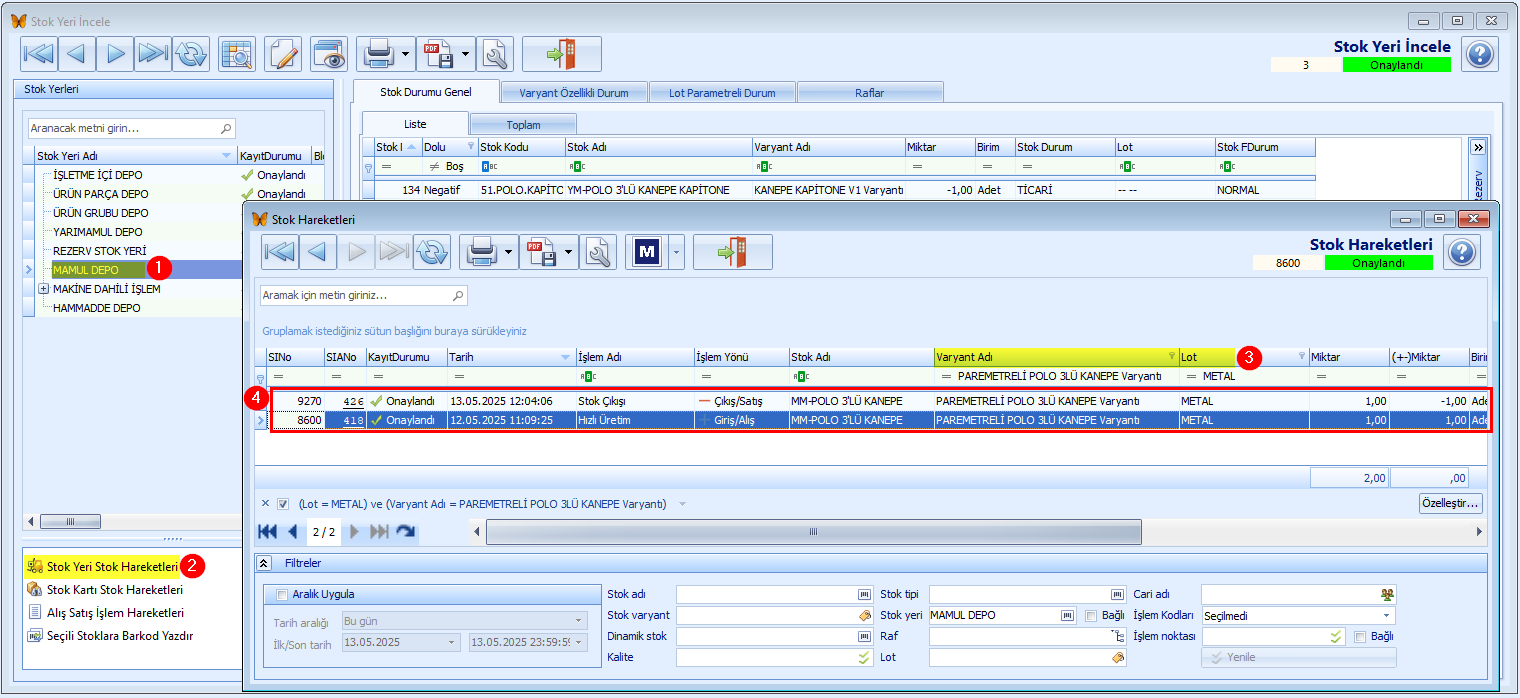Open Stok Kartı Stok Hareketleri link
The width and height of the screenshot is (1520, 698).
pos(115,590)
